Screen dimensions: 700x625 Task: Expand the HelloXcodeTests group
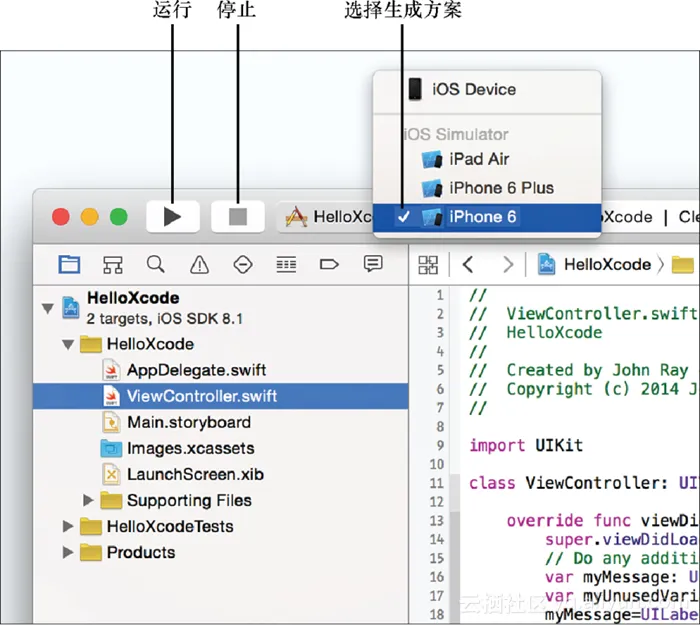[68, 526]
